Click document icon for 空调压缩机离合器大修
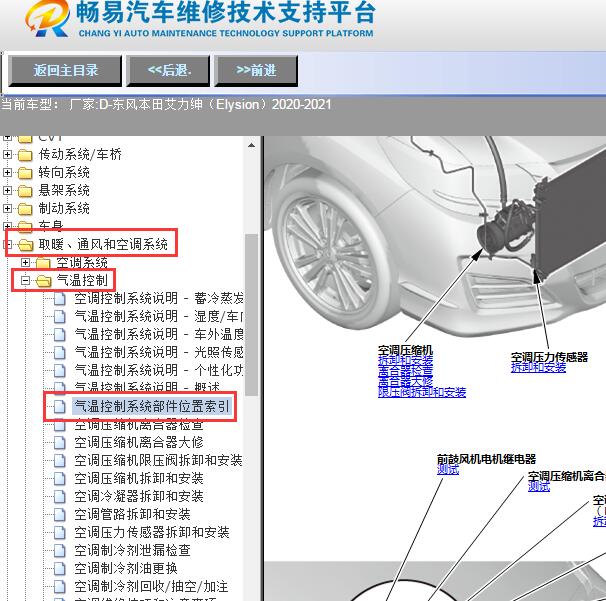This screenshot has width=606, height=601. point(60,443)
